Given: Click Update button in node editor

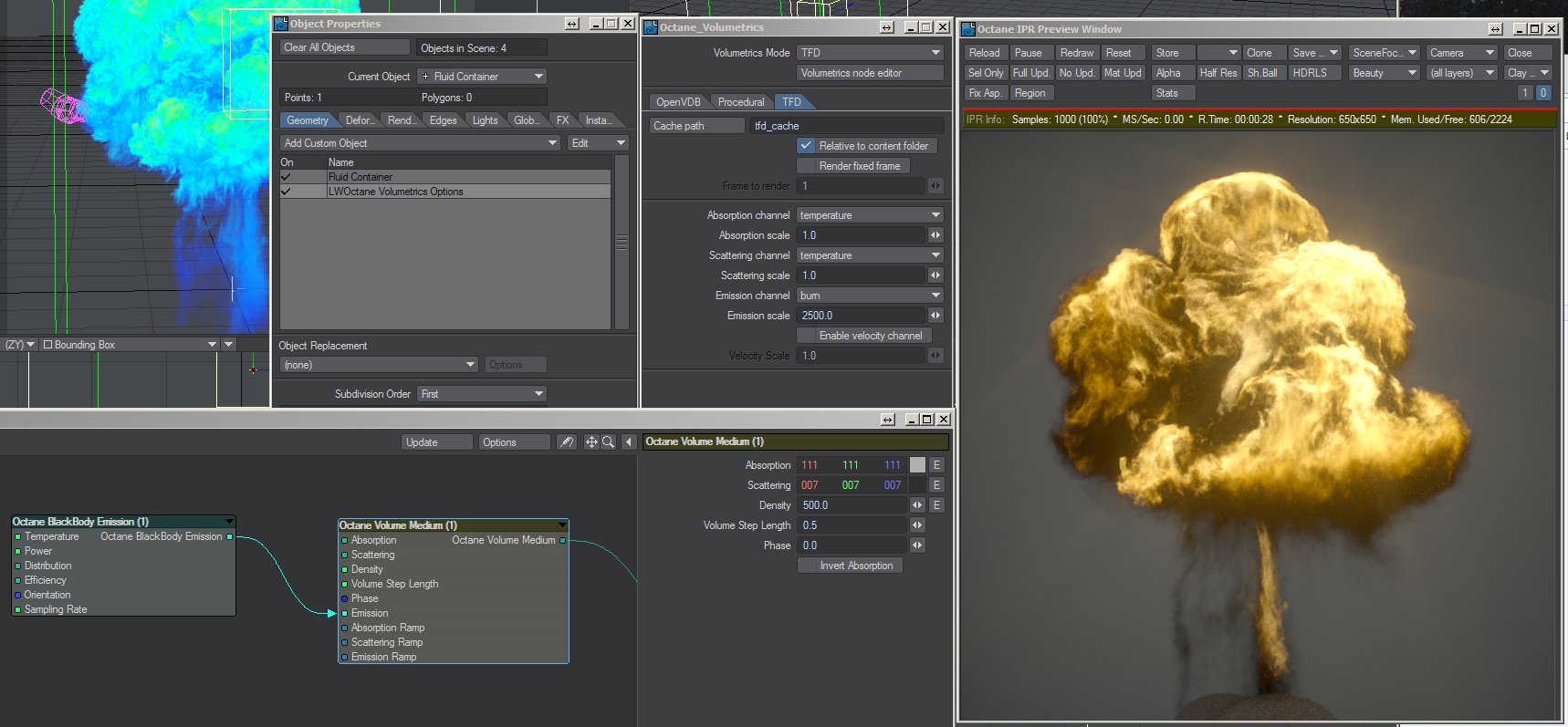Looking at the screenshot, I should click(437, 442).
